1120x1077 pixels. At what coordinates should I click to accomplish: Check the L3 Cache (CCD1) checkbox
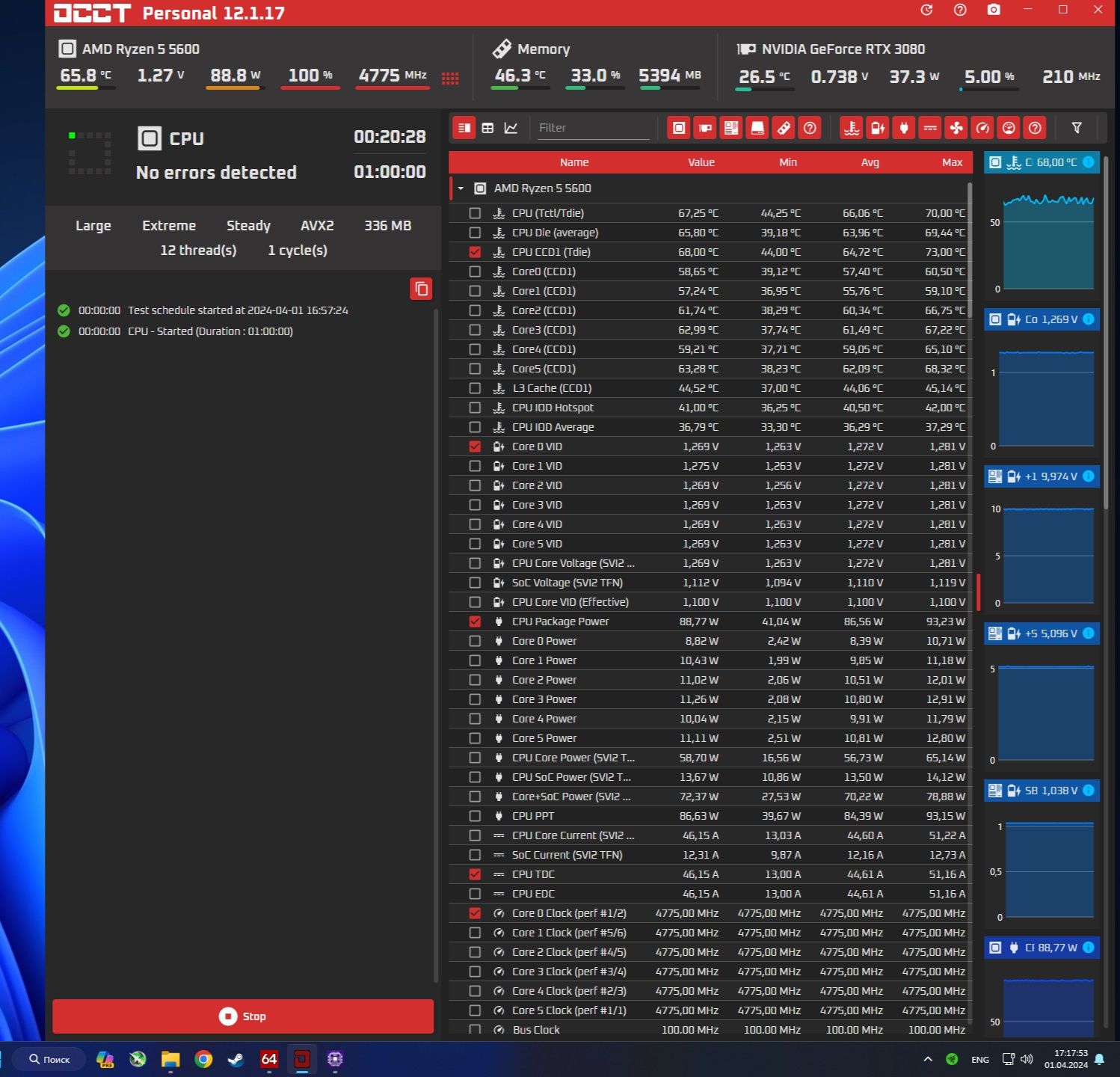tap(475, 388)
